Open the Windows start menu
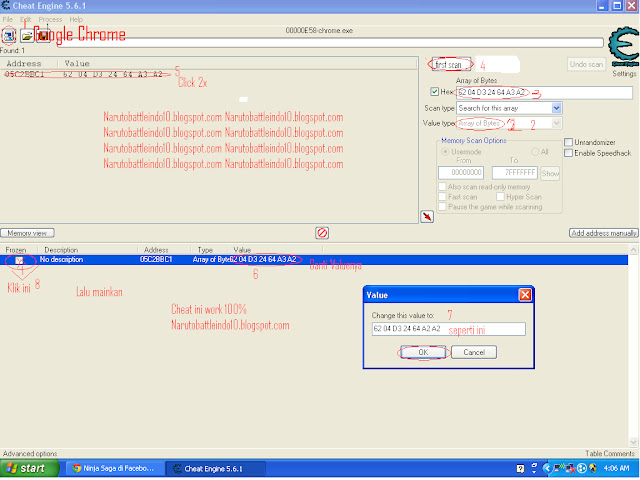 29,469
